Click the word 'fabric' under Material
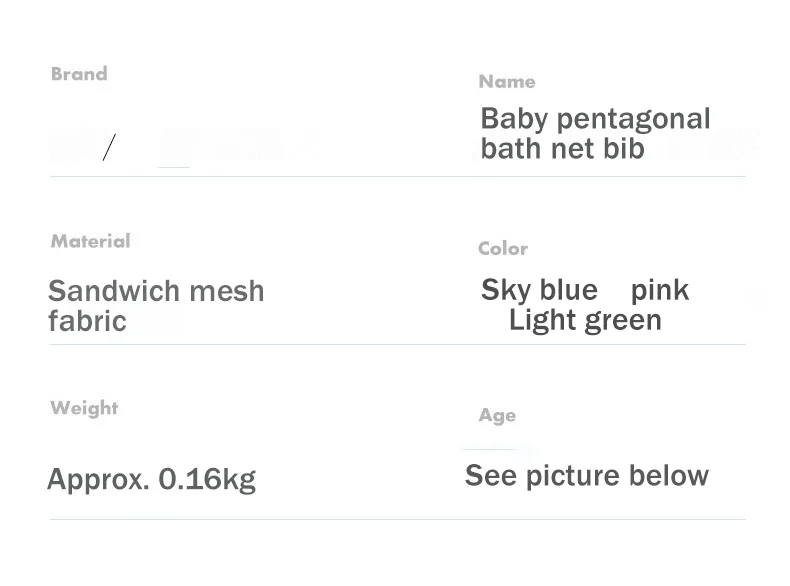790x586 pixels. click(x=87, y=321)
